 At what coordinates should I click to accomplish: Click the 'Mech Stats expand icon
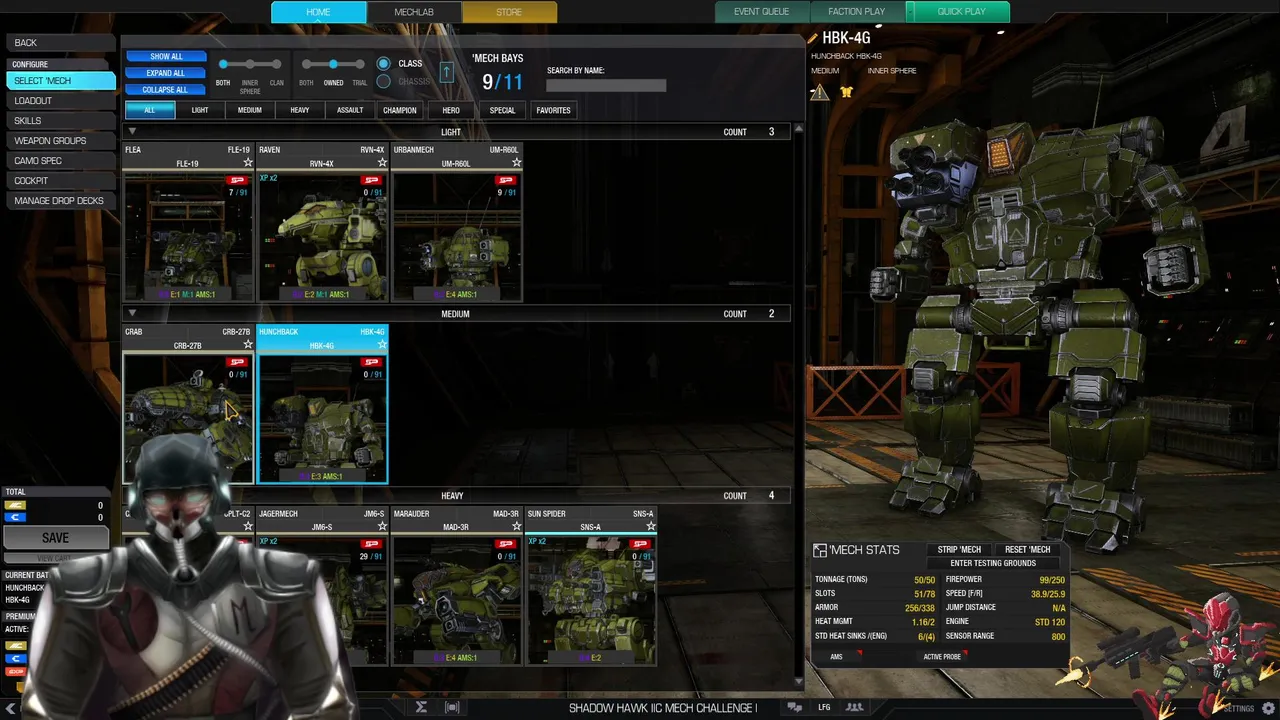point(820,550)
